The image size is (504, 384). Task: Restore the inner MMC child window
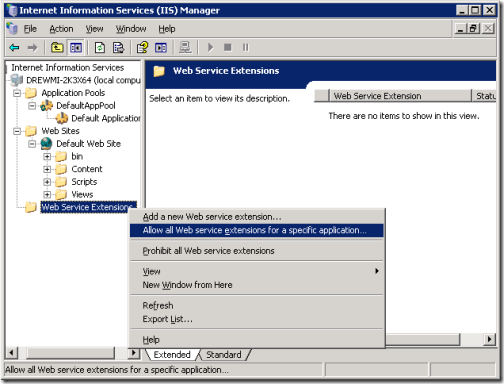click(x=474, y=29)
